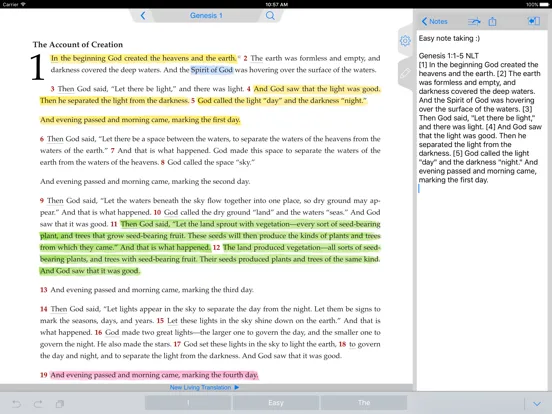The width and height of the screenshot is (552, 414).
Task: Tap verse number 16
Action: pyautogui.click(x=98, y=332)
